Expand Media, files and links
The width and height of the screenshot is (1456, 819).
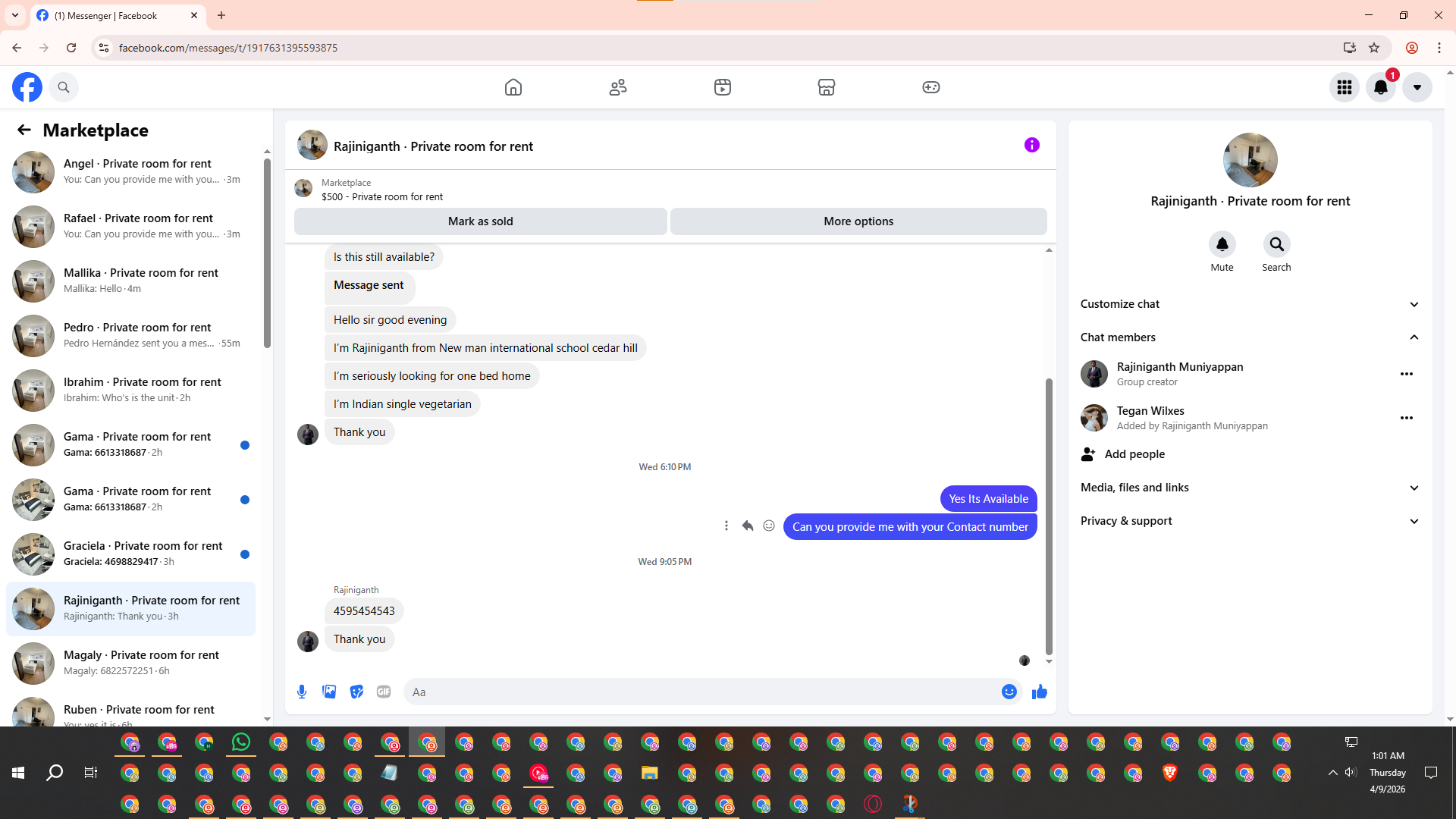1414,488
